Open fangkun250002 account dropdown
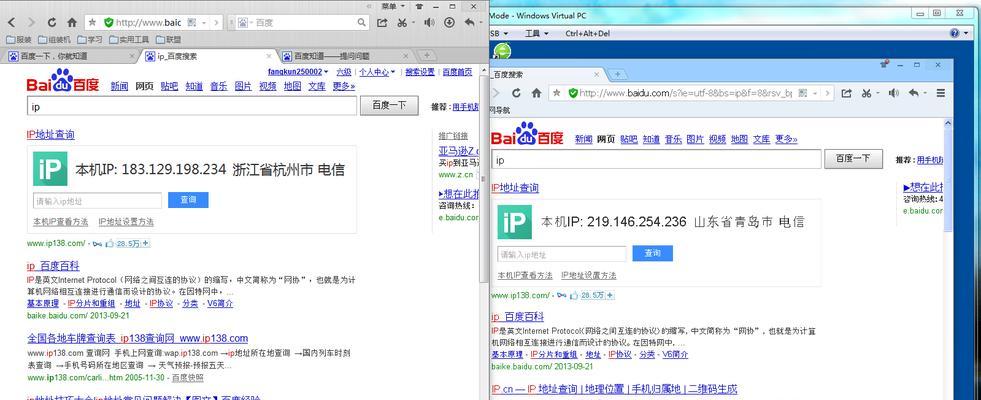981x400 pixels. 298,72
